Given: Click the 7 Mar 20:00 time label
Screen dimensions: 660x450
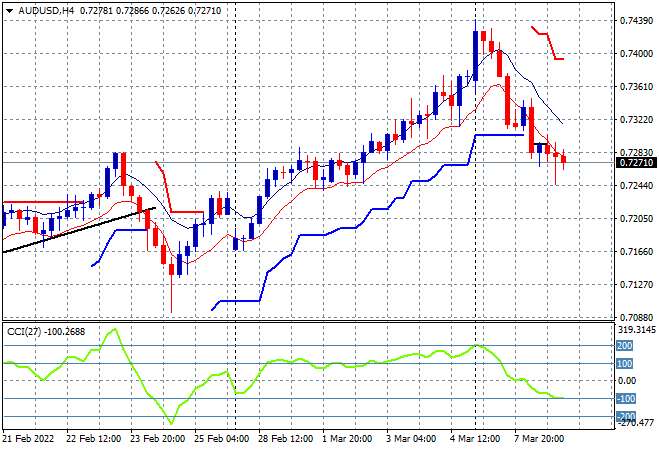Looking at the screenshot, I should (539, 439).
